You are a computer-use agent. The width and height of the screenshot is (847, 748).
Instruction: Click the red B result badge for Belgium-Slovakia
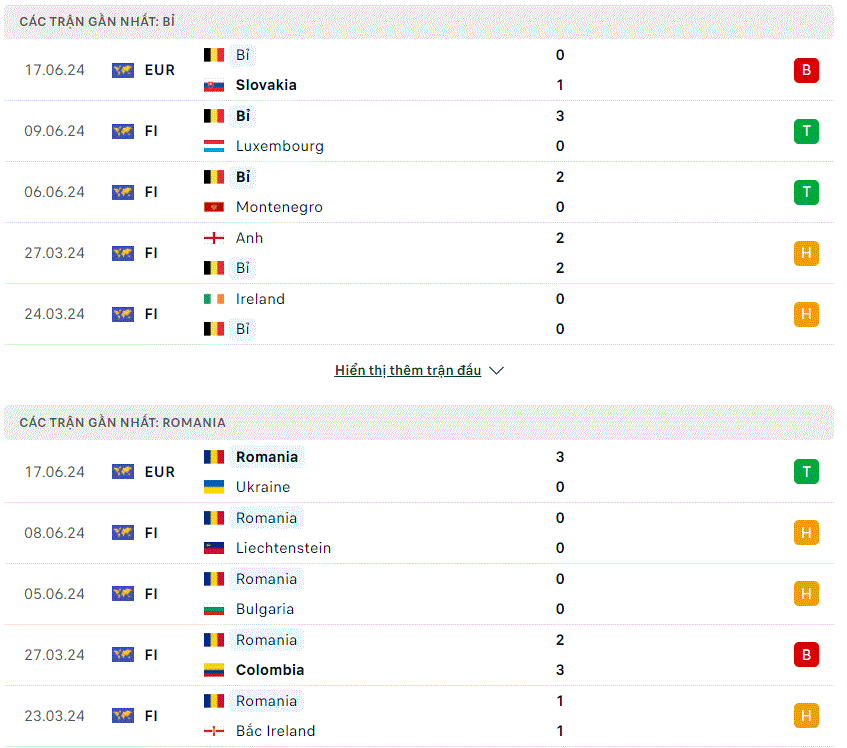pos(806,70)
